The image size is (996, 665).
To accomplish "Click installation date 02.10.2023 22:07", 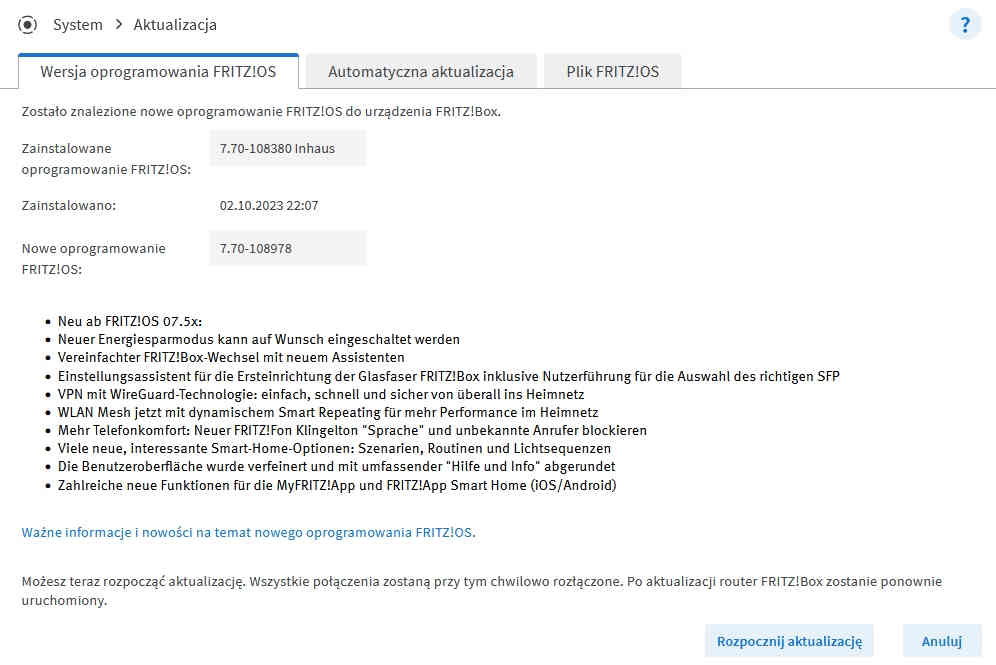I will point(269,205).
